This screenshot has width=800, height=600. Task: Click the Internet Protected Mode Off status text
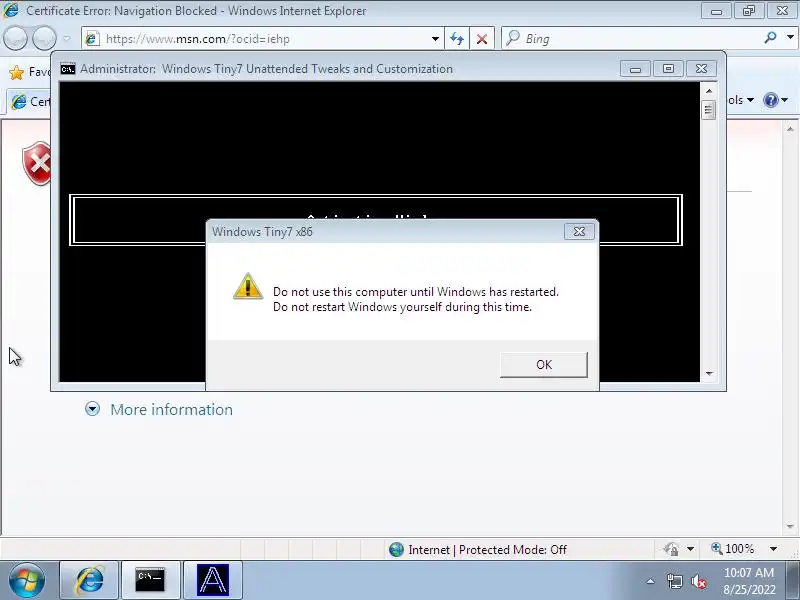tap(487, 550)
